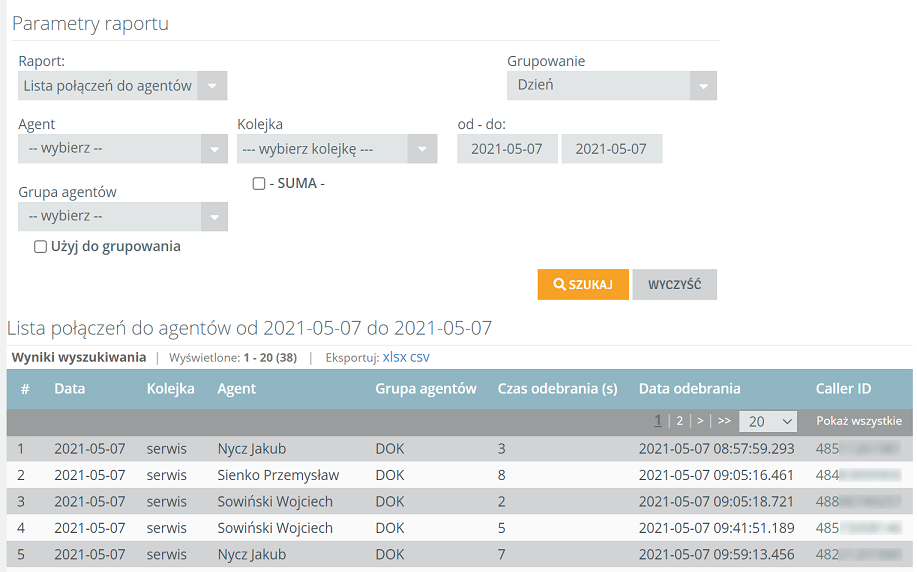Select Nycz Jakub in row 1
The height and width of the screenshot is (572, 917).
[251, 449]
